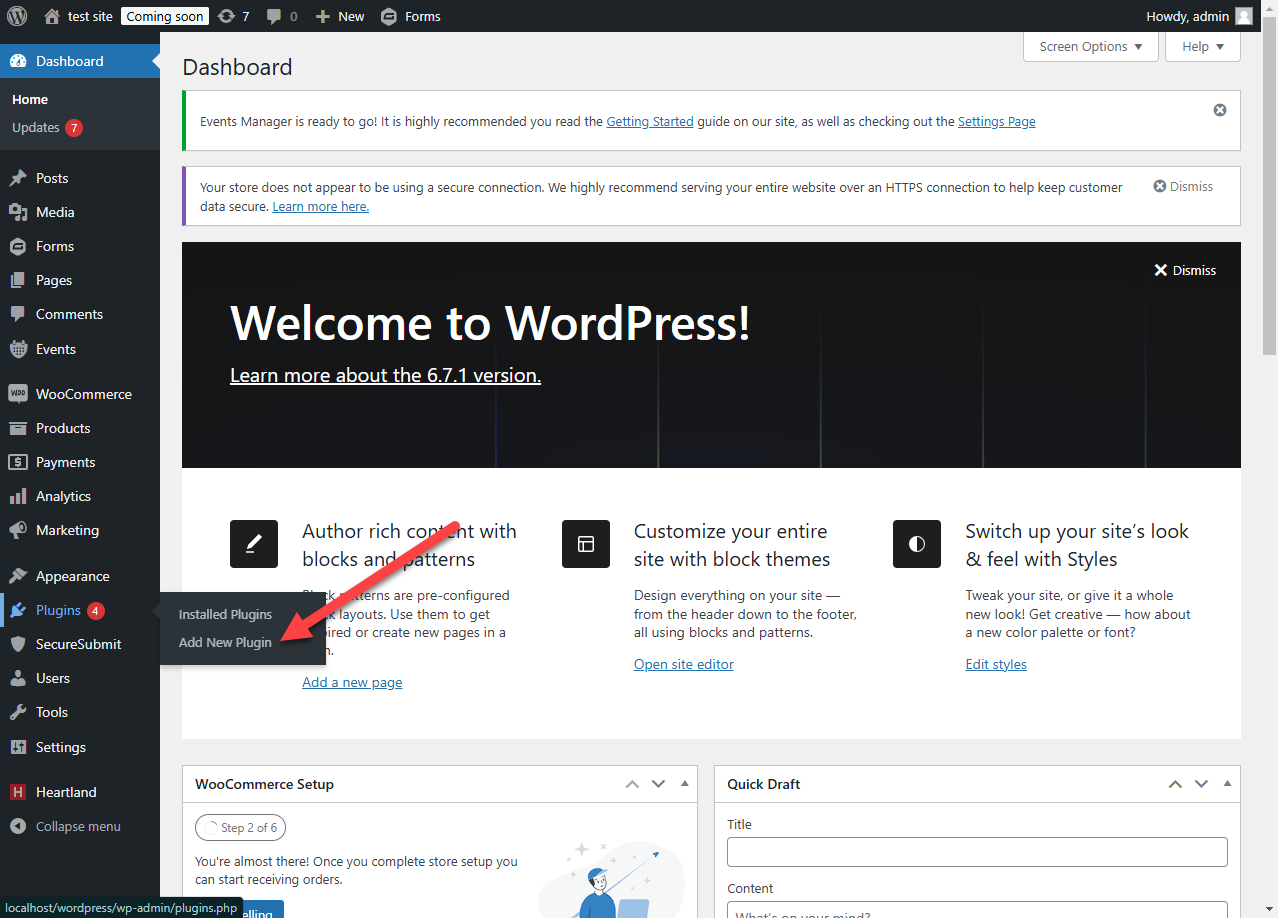Click the Posts pushpin icon

(18, 178)
